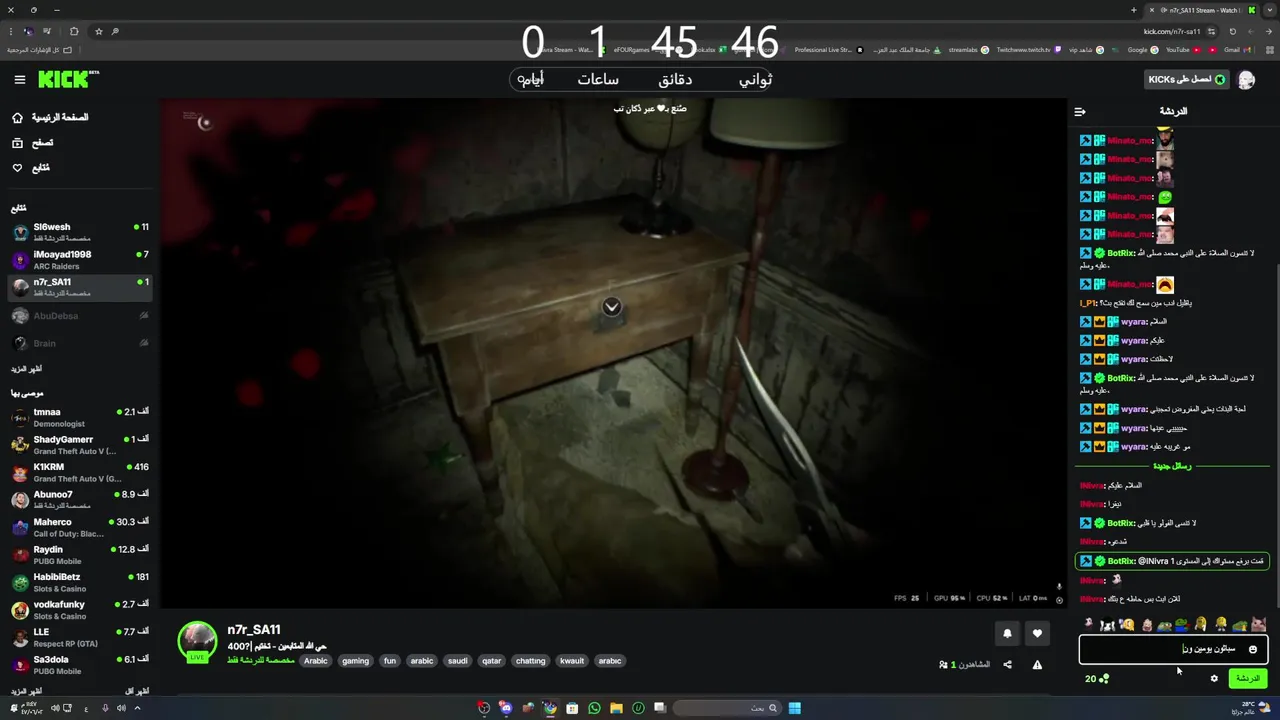Click the gaming tag

pos(355,661)
